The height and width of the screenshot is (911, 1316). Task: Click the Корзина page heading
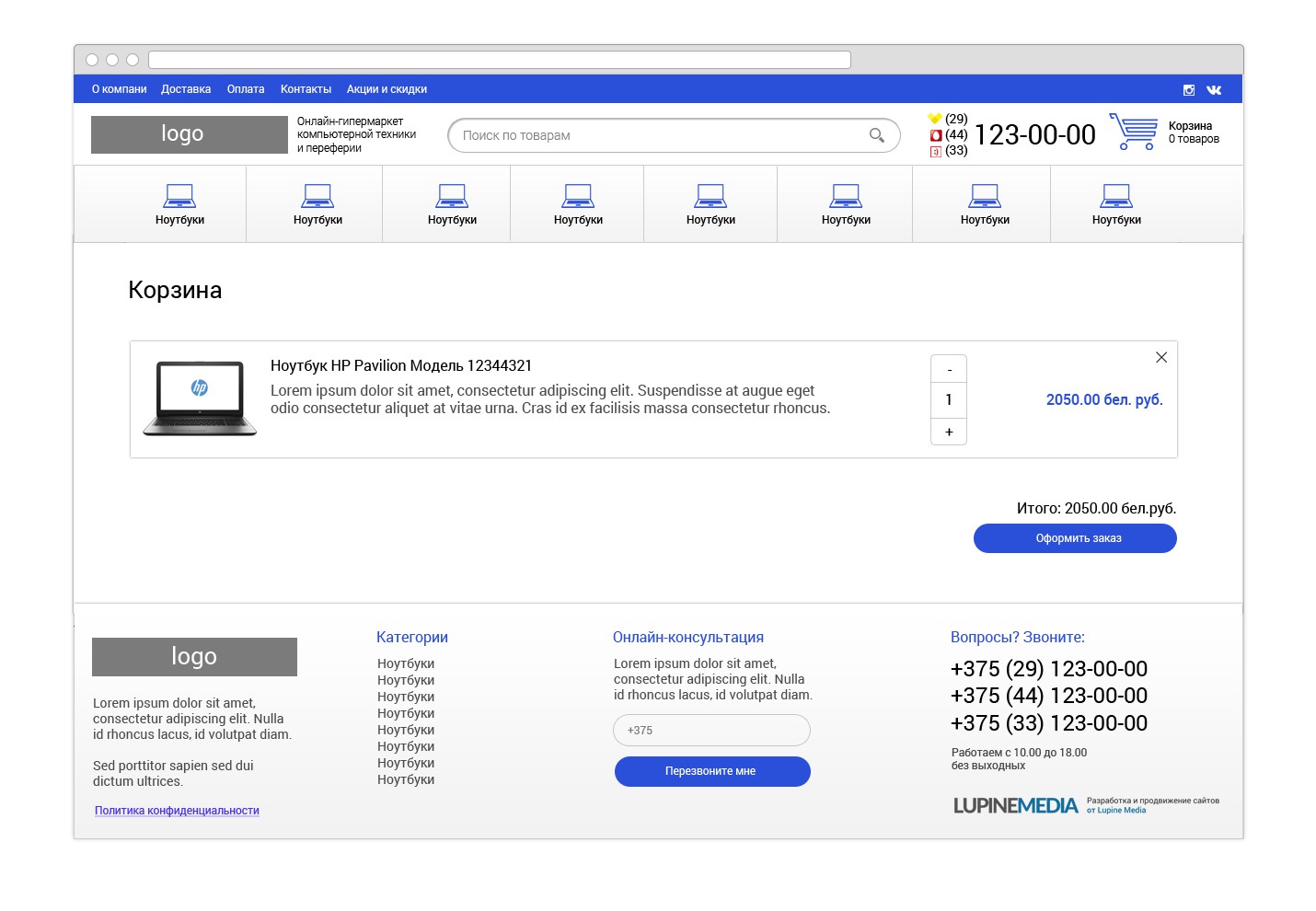(175, 290)
